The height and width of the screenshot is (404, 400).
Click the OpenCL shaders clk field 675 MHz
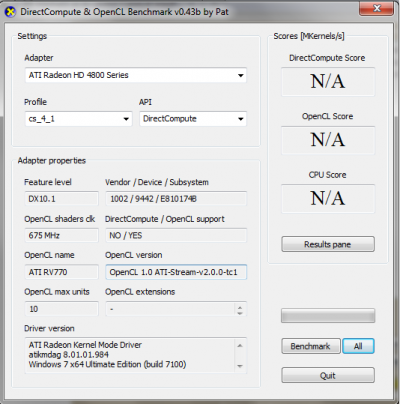[62, 235]
